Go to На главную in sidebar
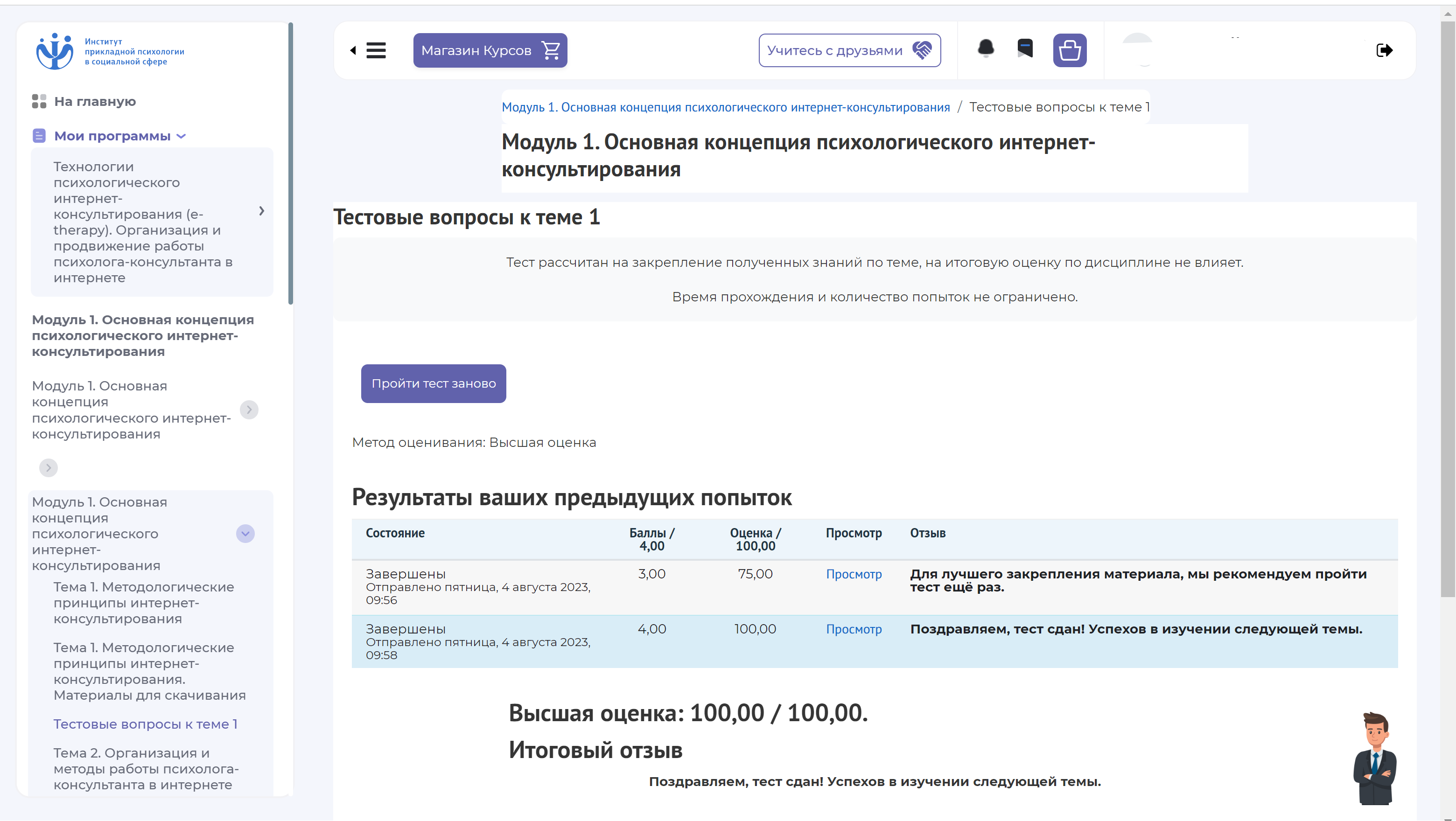Screen dimensions: 1456x821 point(95,101)
